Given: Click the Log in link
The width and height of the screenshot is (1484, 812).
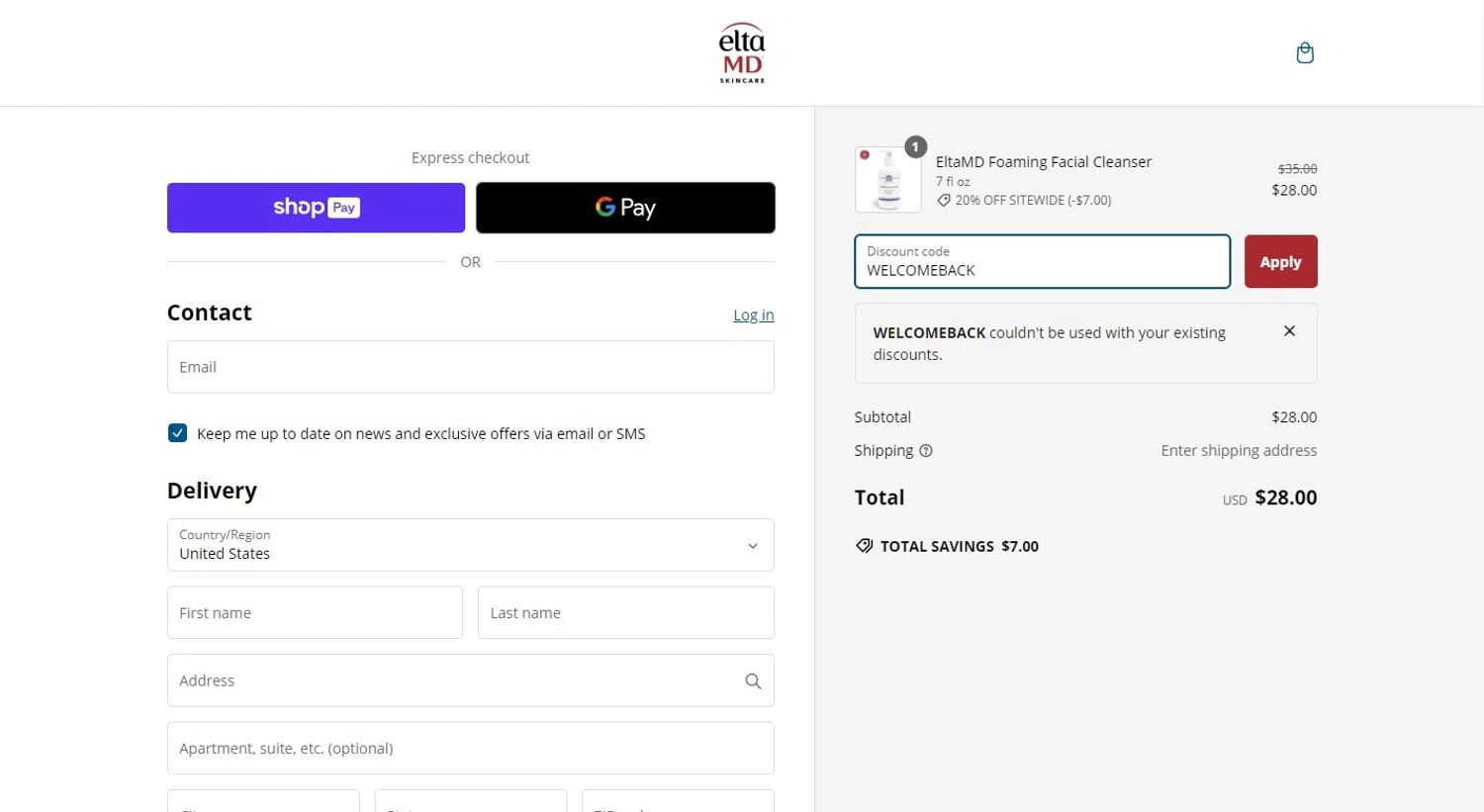Looking at the screenshot, I should (x=754, y=316).
